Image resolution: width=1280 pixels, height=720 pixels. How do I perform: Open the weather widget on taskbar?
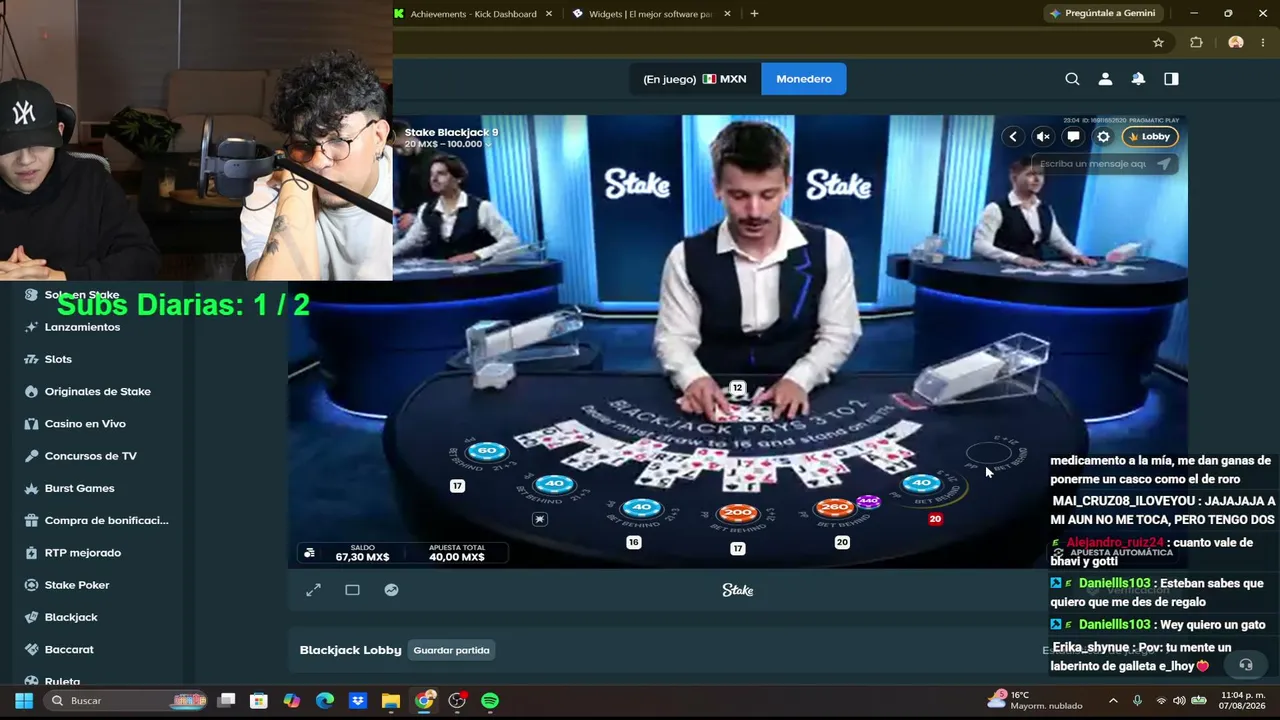pos(1035,700)
